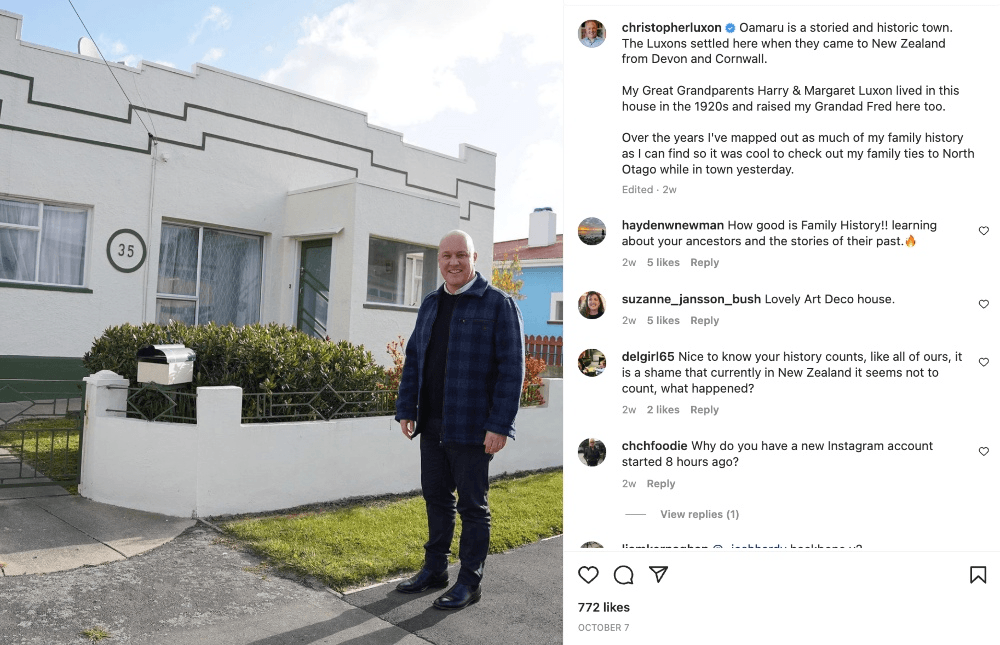The image size is (1000, 645).
Task: Open christopherluxon profile avatar
Action: tap(592, 33)
